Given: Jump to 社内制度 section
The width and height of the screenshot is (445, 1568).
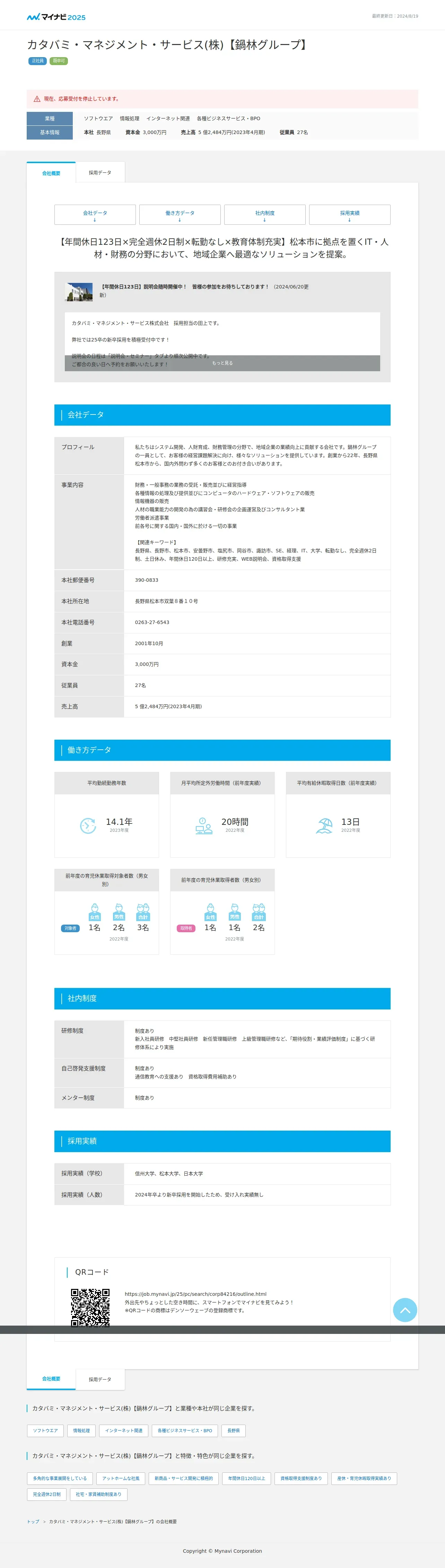Looking at the screenshot, I should [x=264, y=215].
